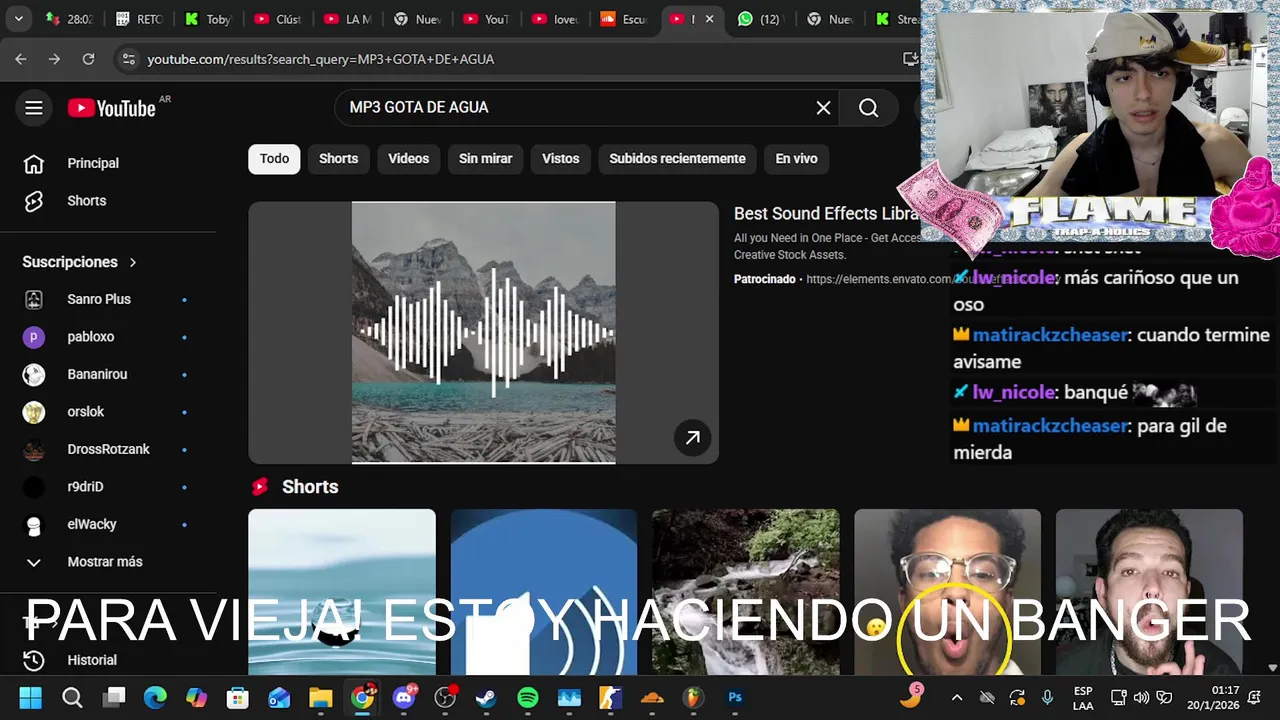Screen dimensions: 1280x720
Task: Open the Windows Start button
Action: click(30, 697)
